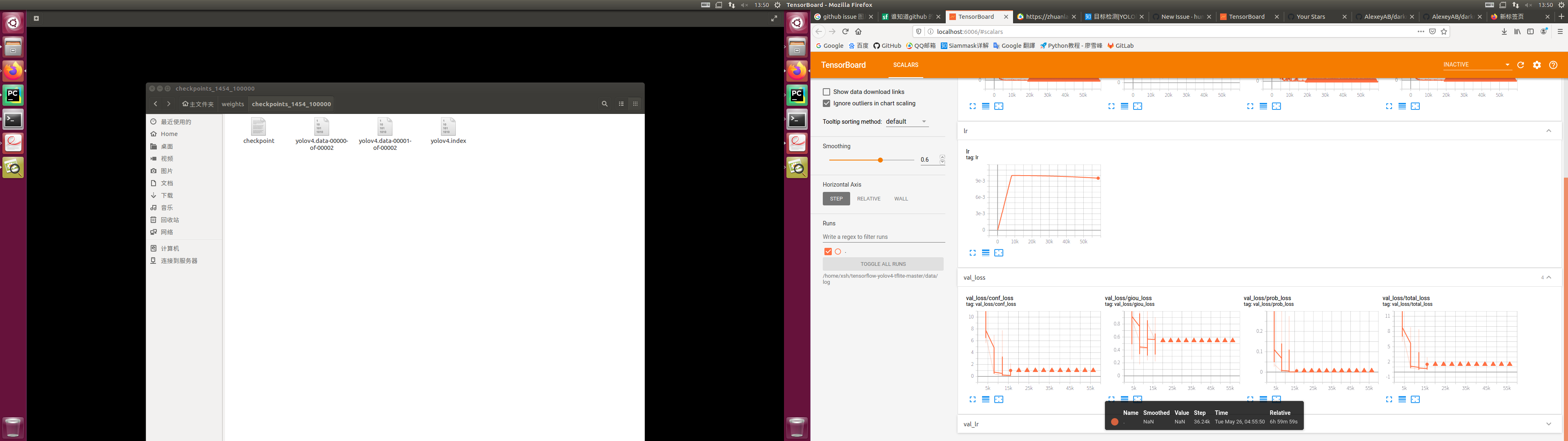1568x441 pixels.
Task: Switch to the Your Stars browser tab
Action: [x=1310, y=17]
